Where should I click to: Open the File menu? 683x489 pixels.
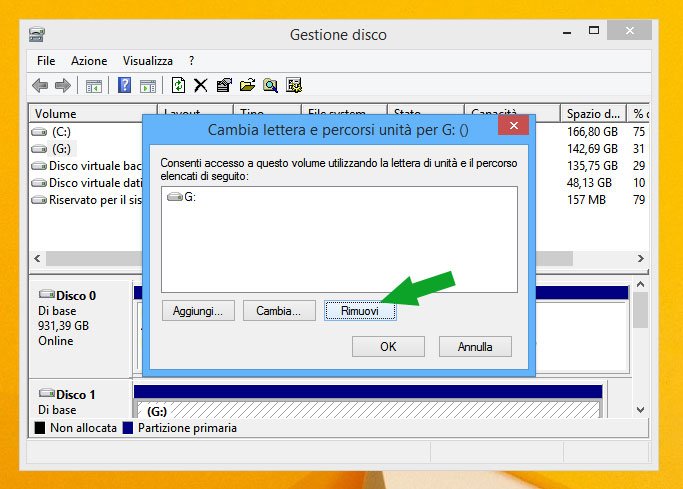(46, 61)
